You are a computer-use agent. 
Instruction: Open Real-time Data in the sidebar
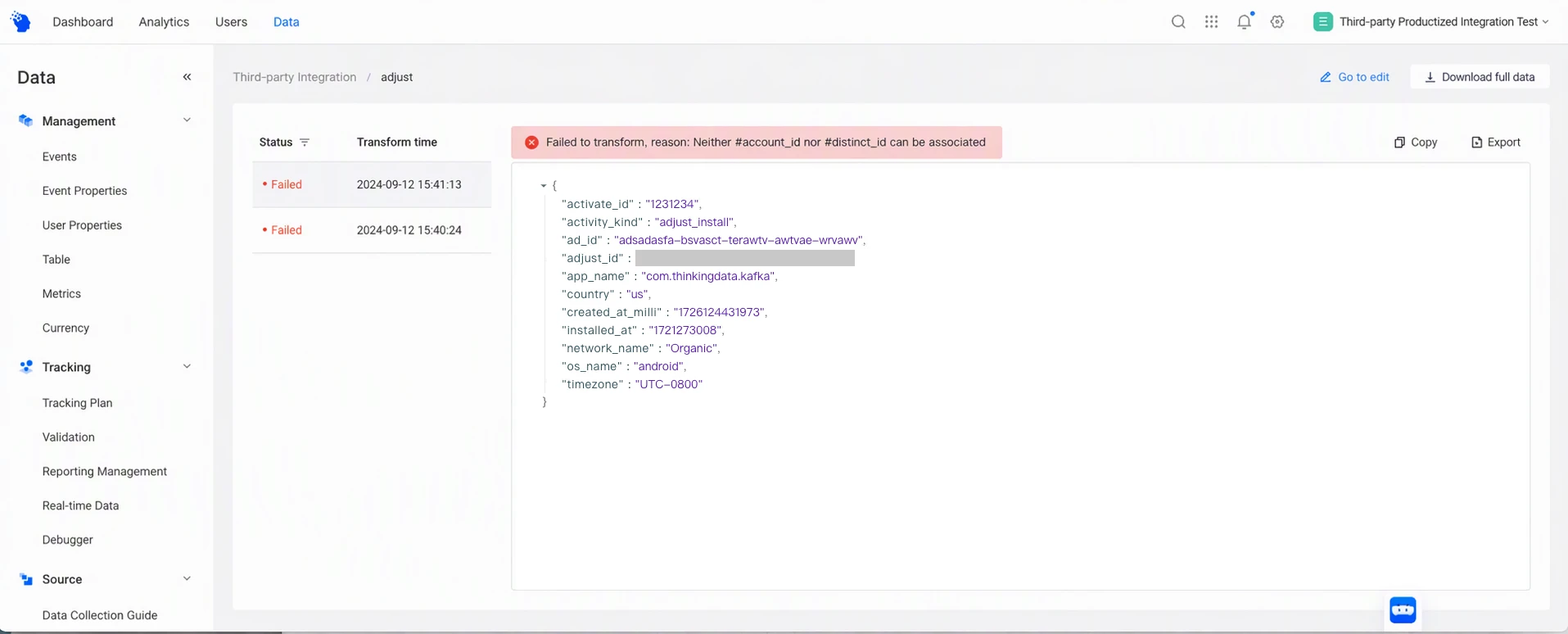click(x=81, y=505)
